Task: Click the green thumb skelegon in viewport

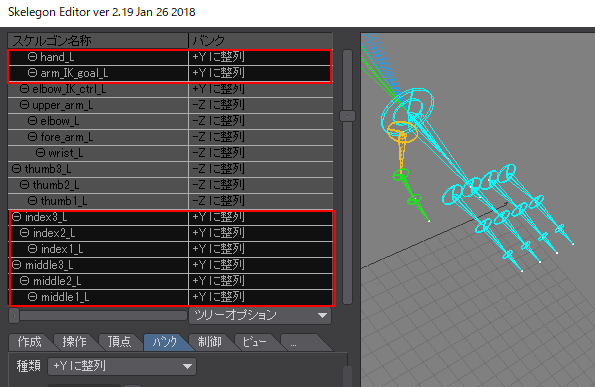Action: coord(411,194)
